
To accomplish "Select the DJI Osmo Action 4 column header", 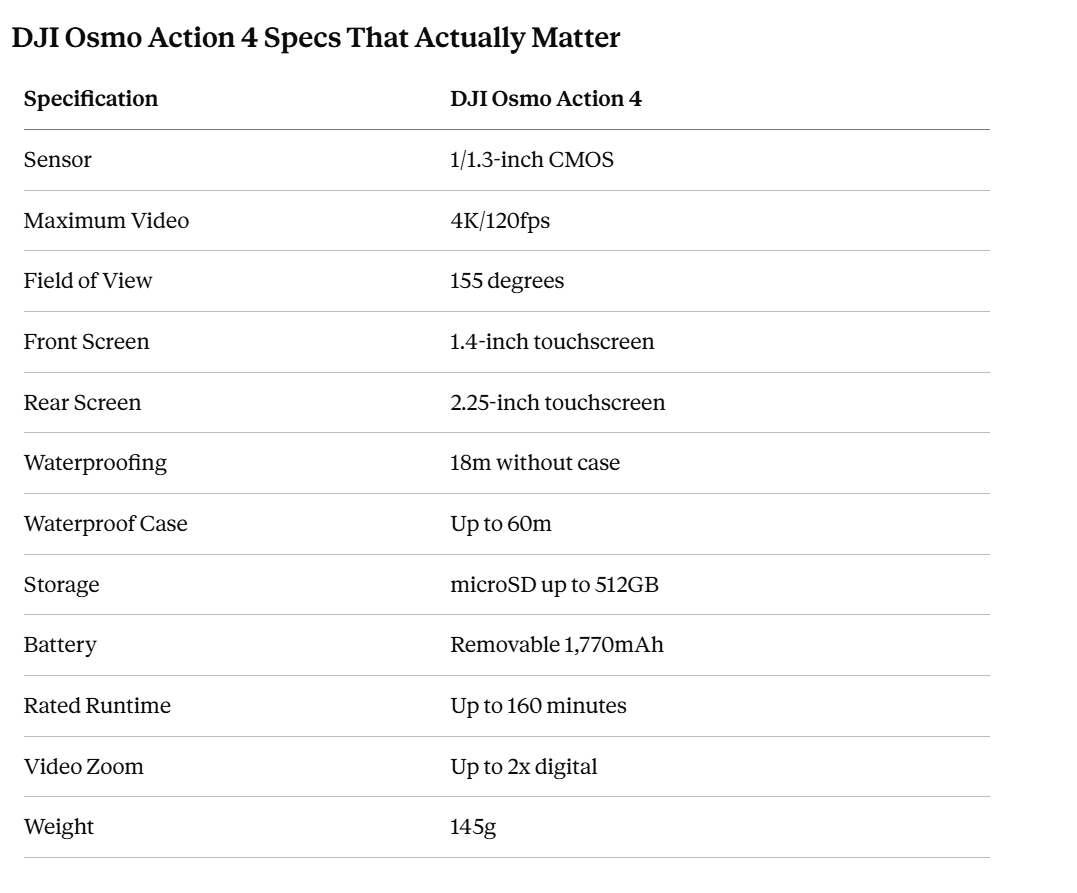I will [x=546, y=99].
